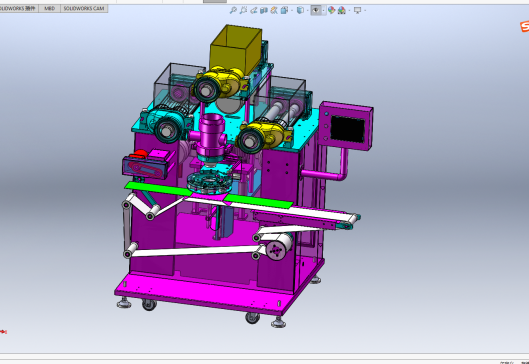This screenshot has height=364, width=529.
Task: Open the SOLIDWORKS add-ins tab
Action: (19, 8)
